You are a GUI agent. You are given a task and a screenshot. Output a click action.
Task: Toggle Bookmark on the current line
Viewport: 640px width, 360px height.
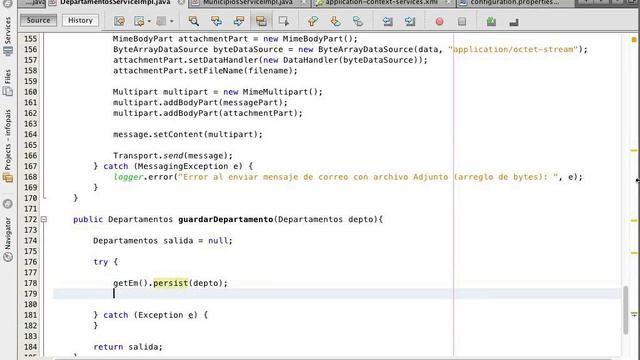point(358,21)
